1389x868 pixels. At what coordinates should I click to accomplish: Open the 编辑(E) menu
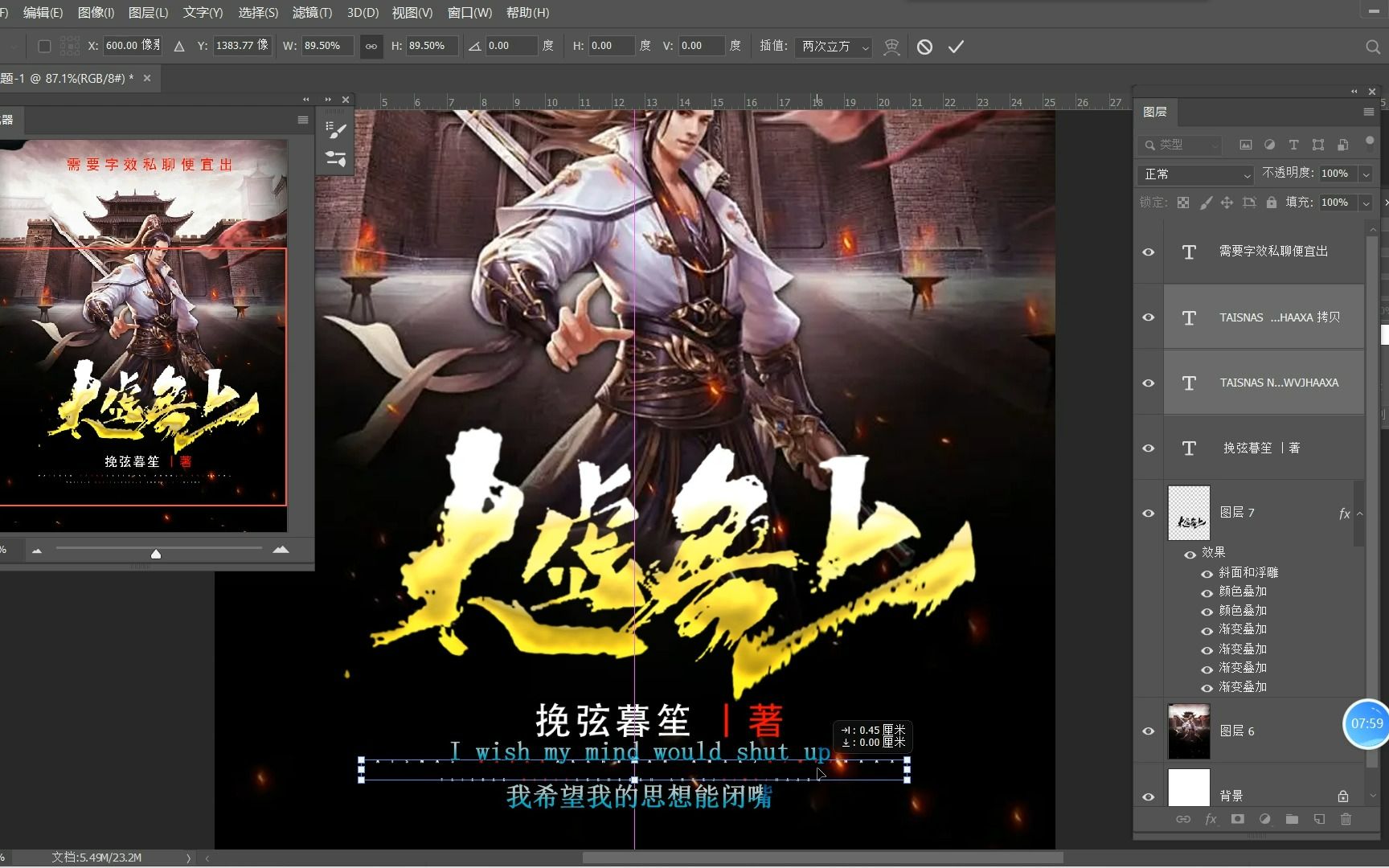coord(43,13)
